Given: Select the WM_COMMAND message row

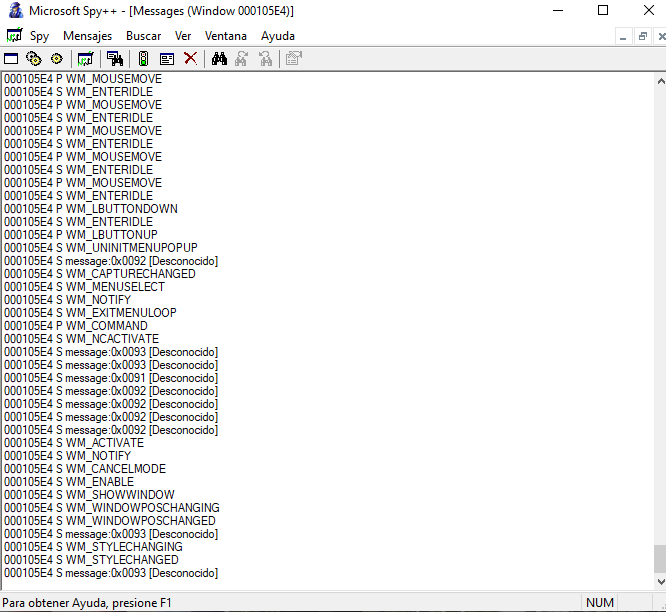Looking at the screenshot, I should [x=76, y=326].
